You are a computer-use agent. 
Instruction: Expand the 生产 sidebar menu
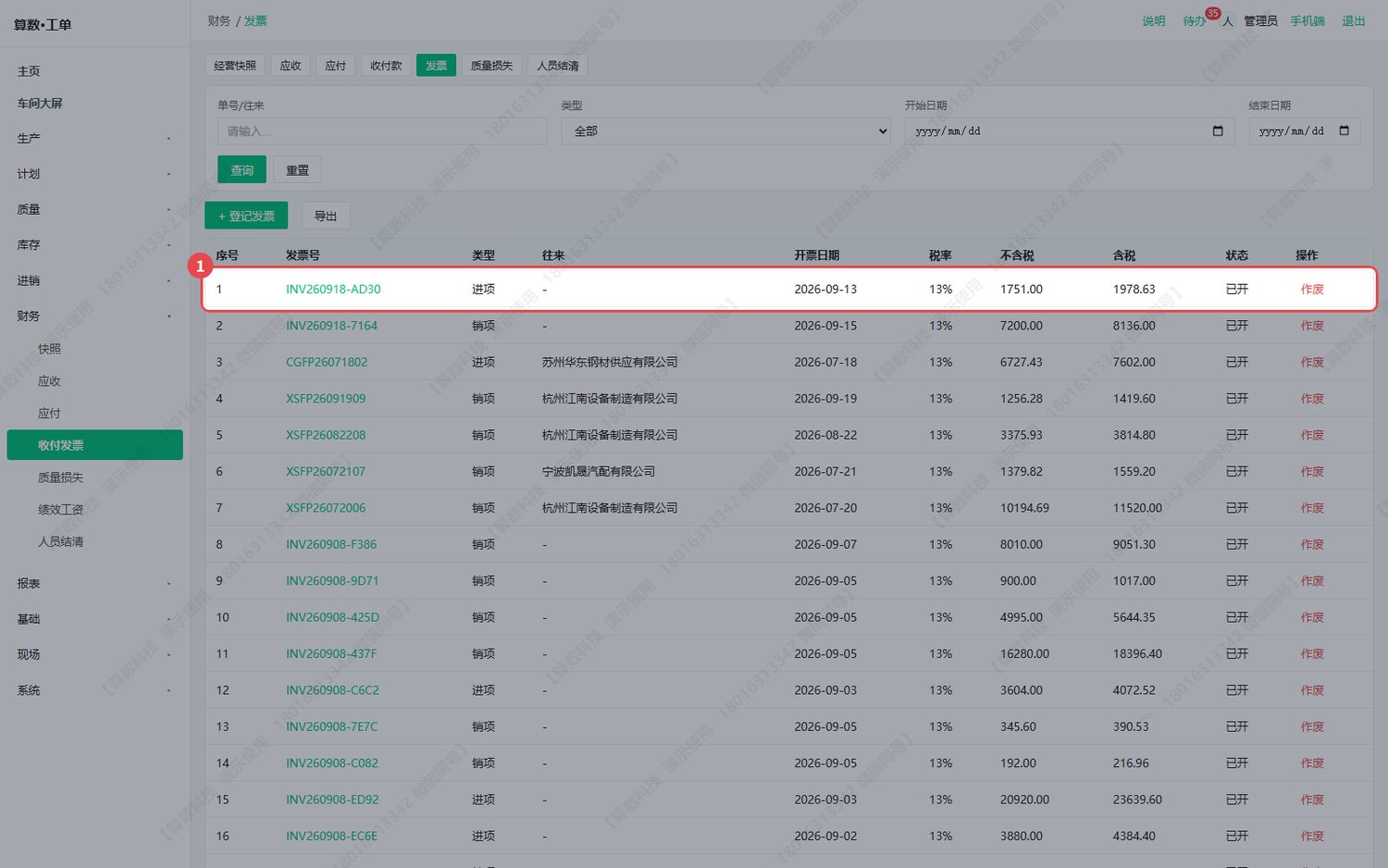[94, 139]
